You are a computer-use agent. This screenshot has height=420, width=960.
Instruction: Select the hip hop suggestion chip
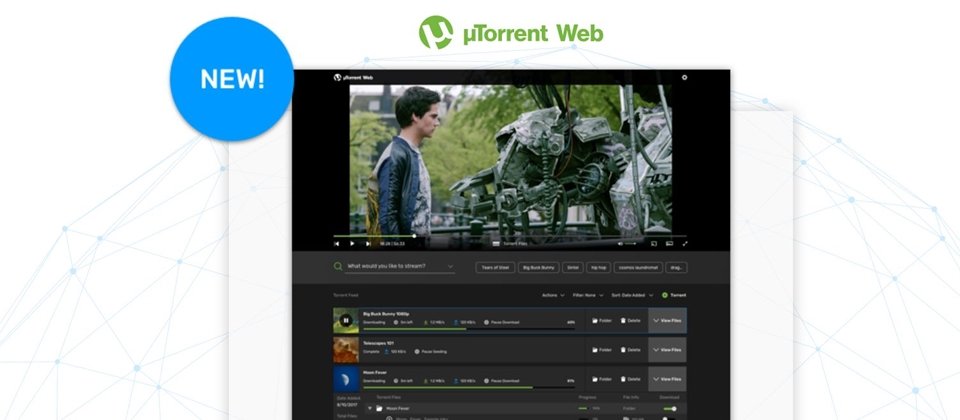(x=598, y=268)
